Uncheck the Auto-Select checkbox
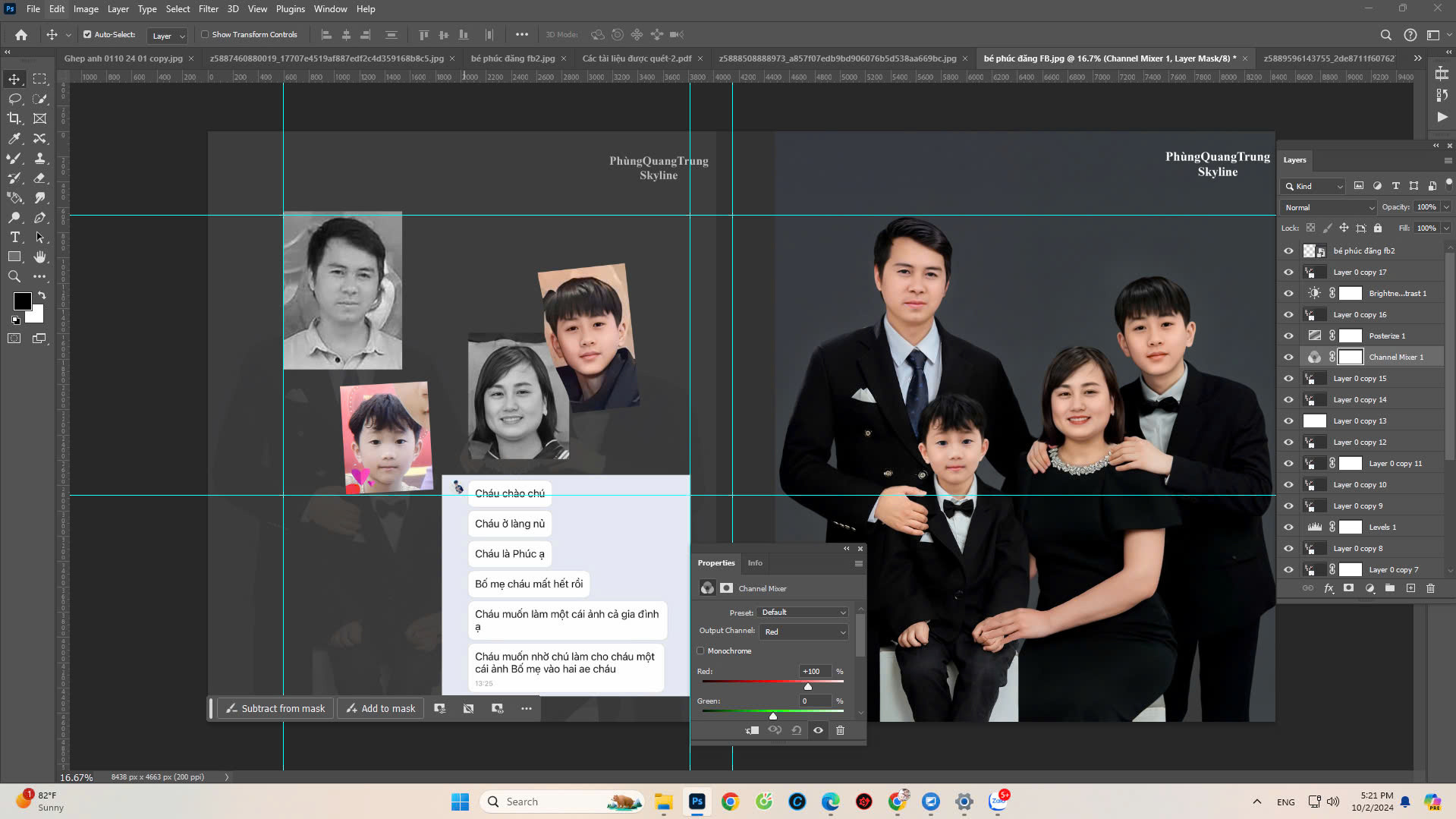 (87, 34)
